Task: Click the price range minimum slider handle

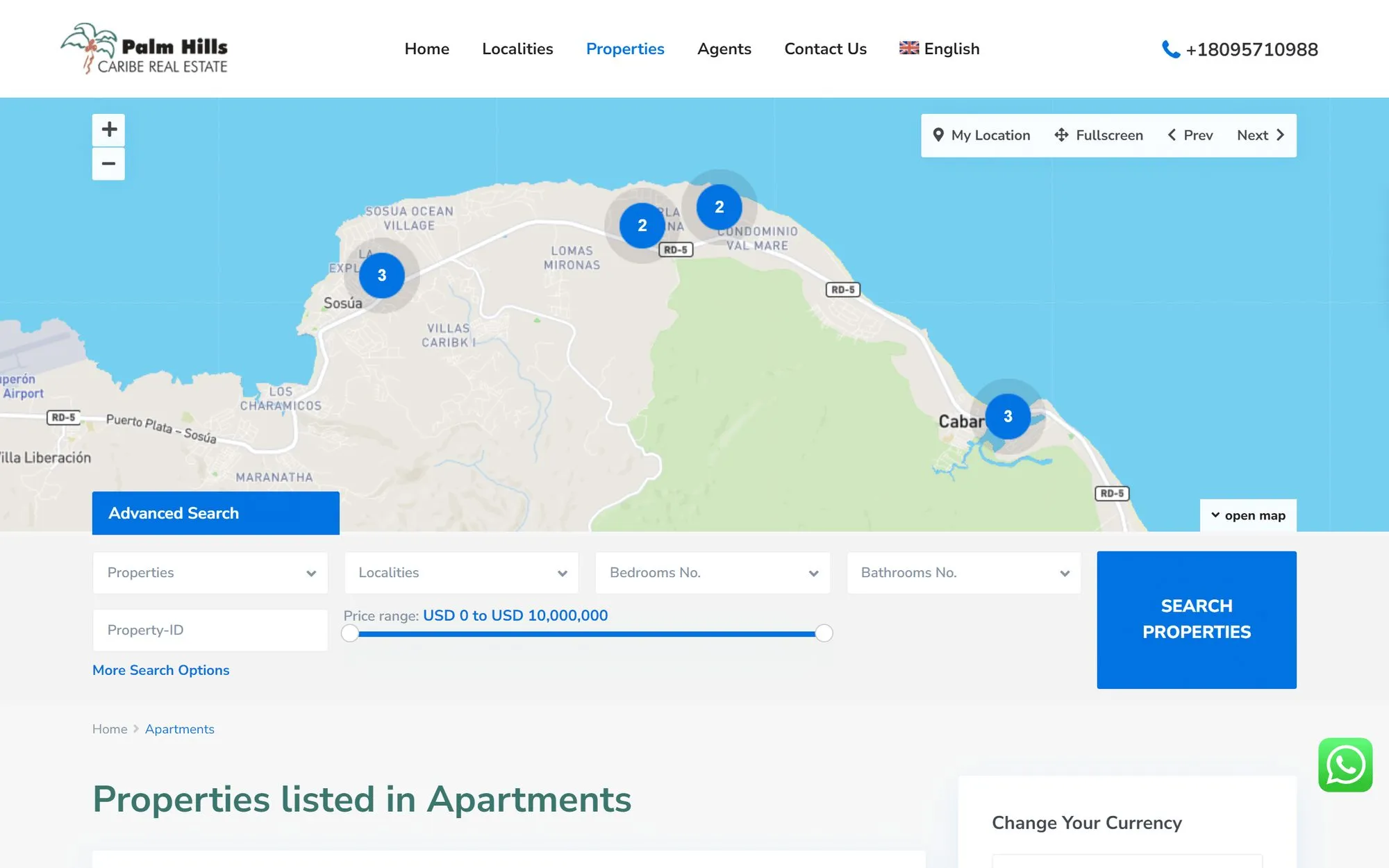Action: tap(350, 633)
